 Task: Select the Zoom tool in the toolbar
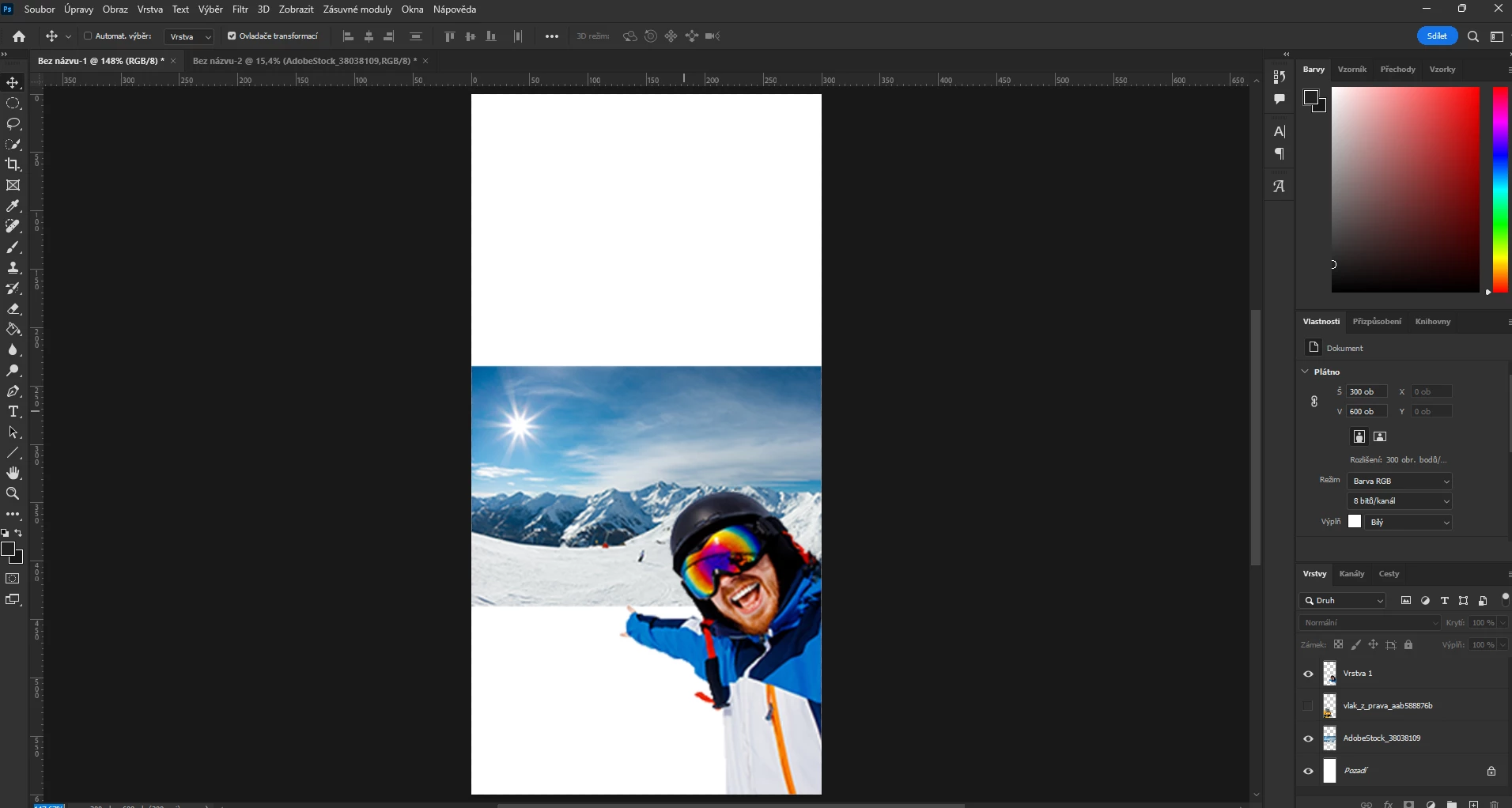[13, 493]
